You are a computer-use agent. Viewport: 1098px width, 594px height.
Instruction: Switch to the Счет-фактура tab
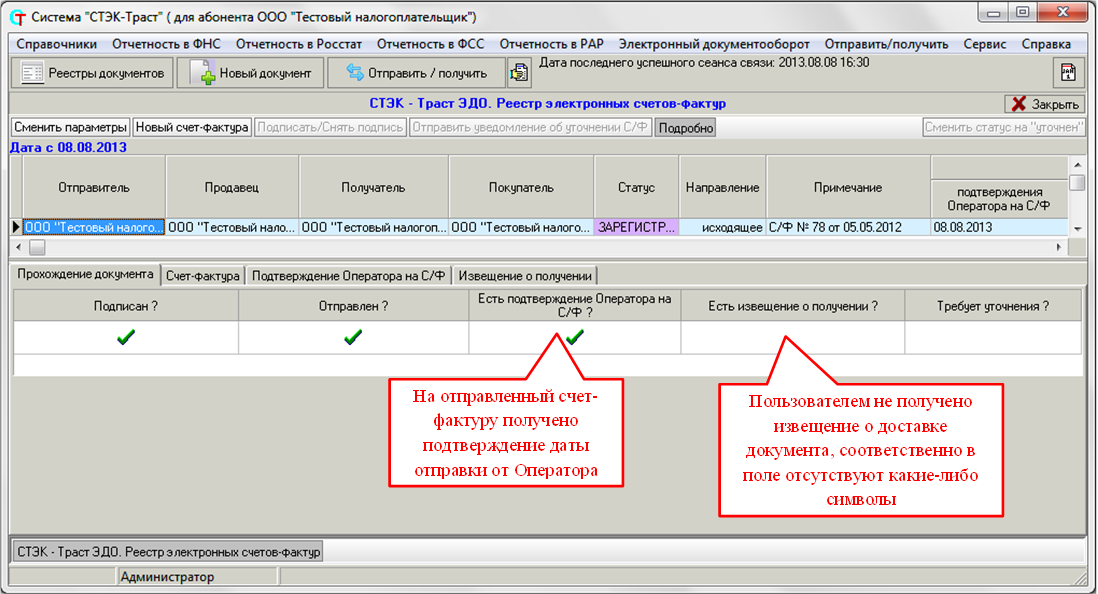pos(202,276)
